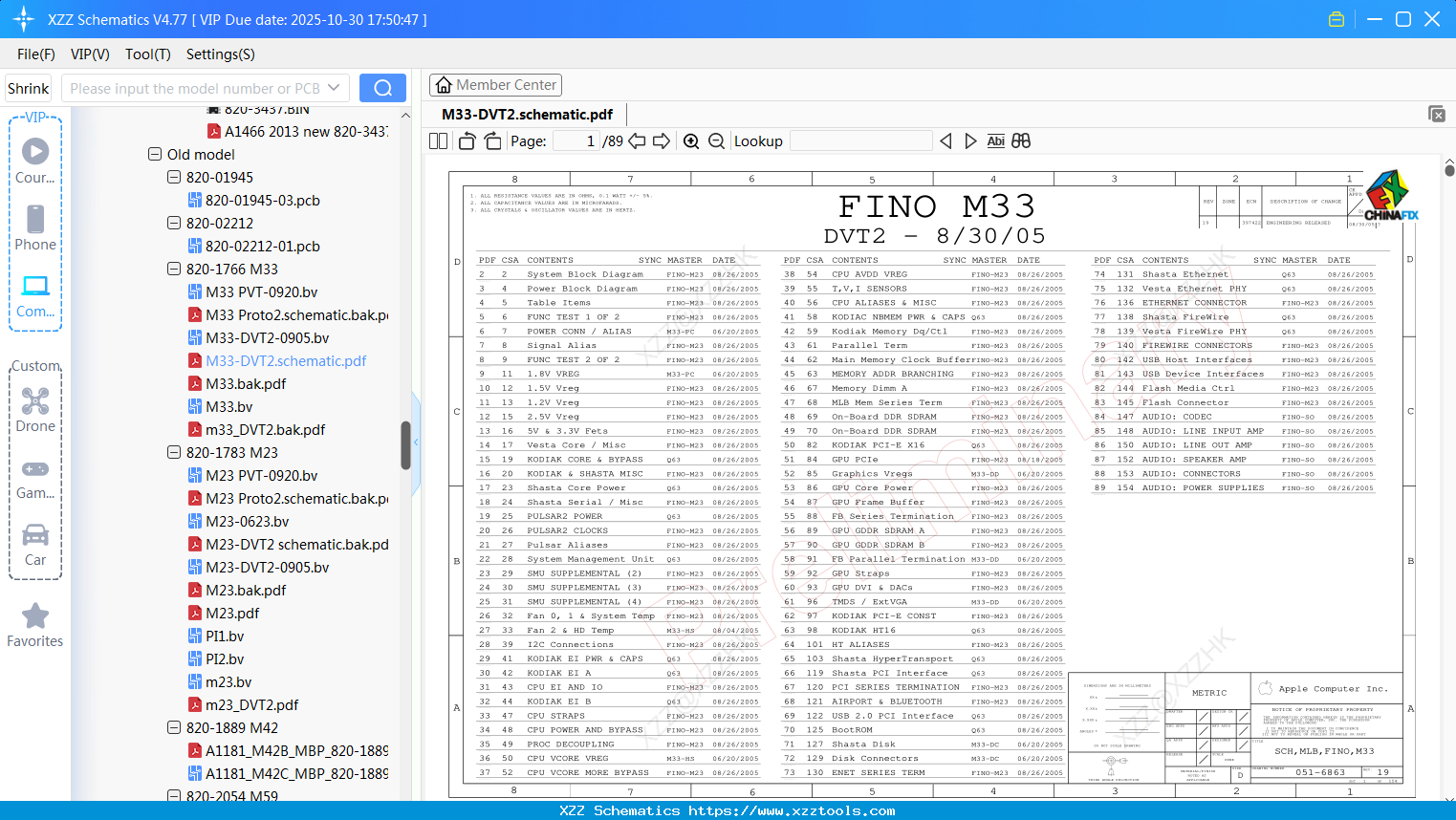Zoom in on the schematic
The width and height of the screenshot is (1456, 820).
(x=691, y=141)
